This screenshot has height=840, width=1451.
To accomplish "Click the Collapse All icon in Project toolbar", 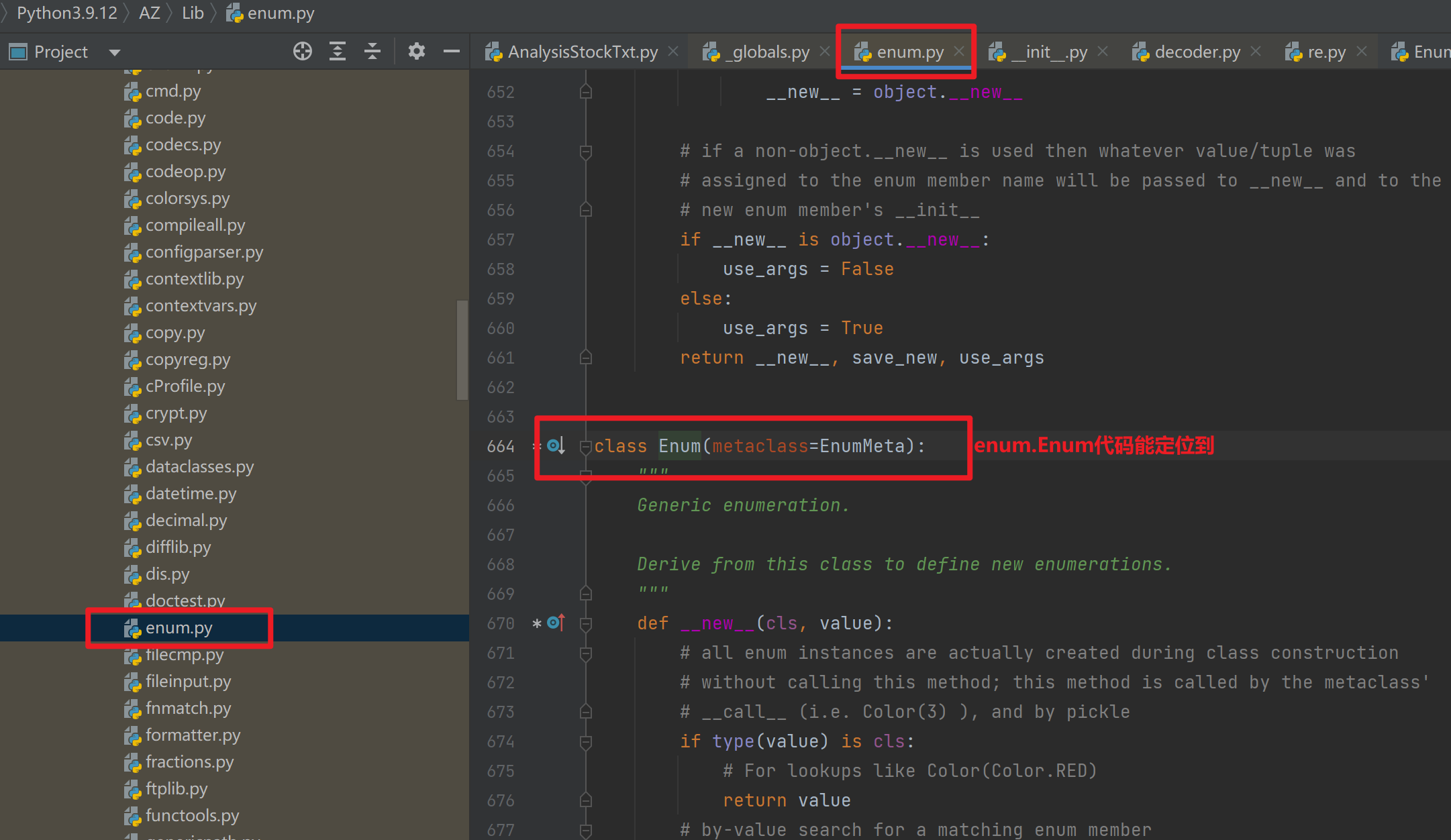I will coord(372,51).
